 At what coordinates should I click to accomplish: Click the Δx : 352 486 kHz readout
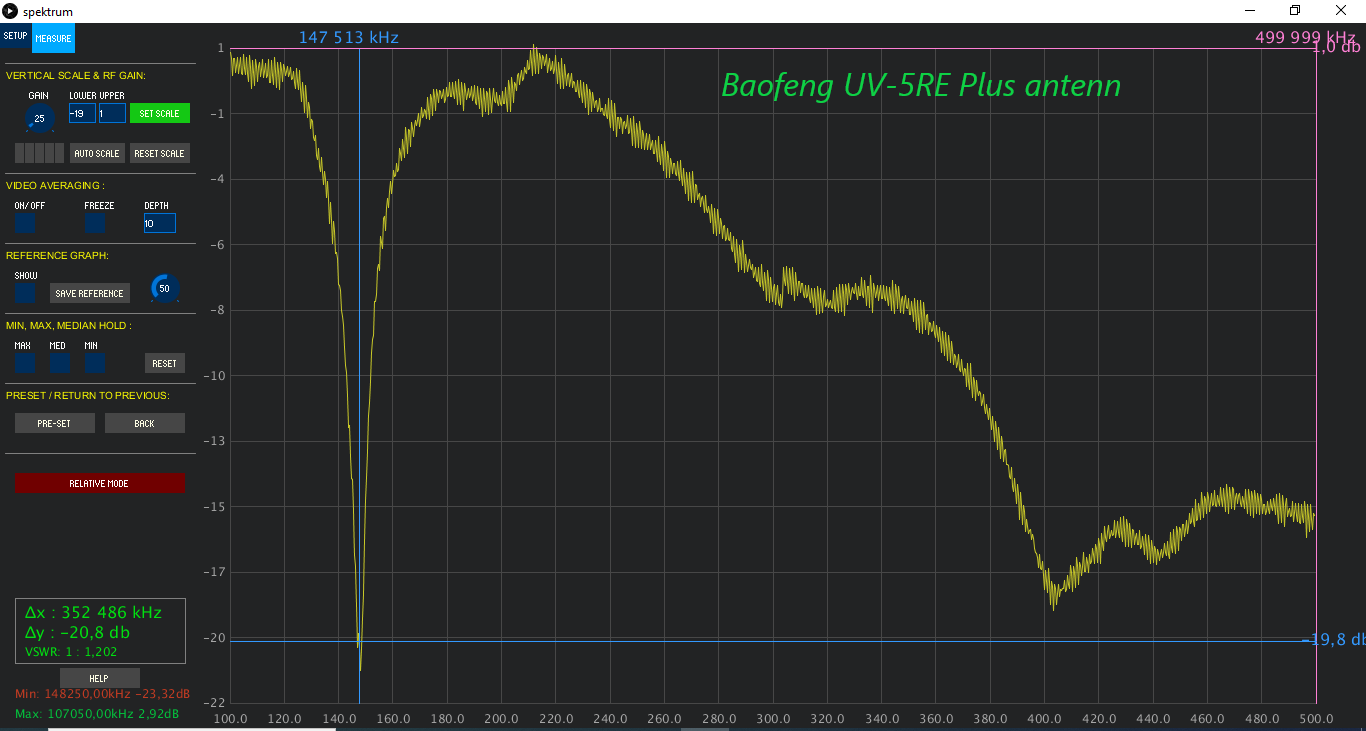pyautogui.click(x=93, y=612)
